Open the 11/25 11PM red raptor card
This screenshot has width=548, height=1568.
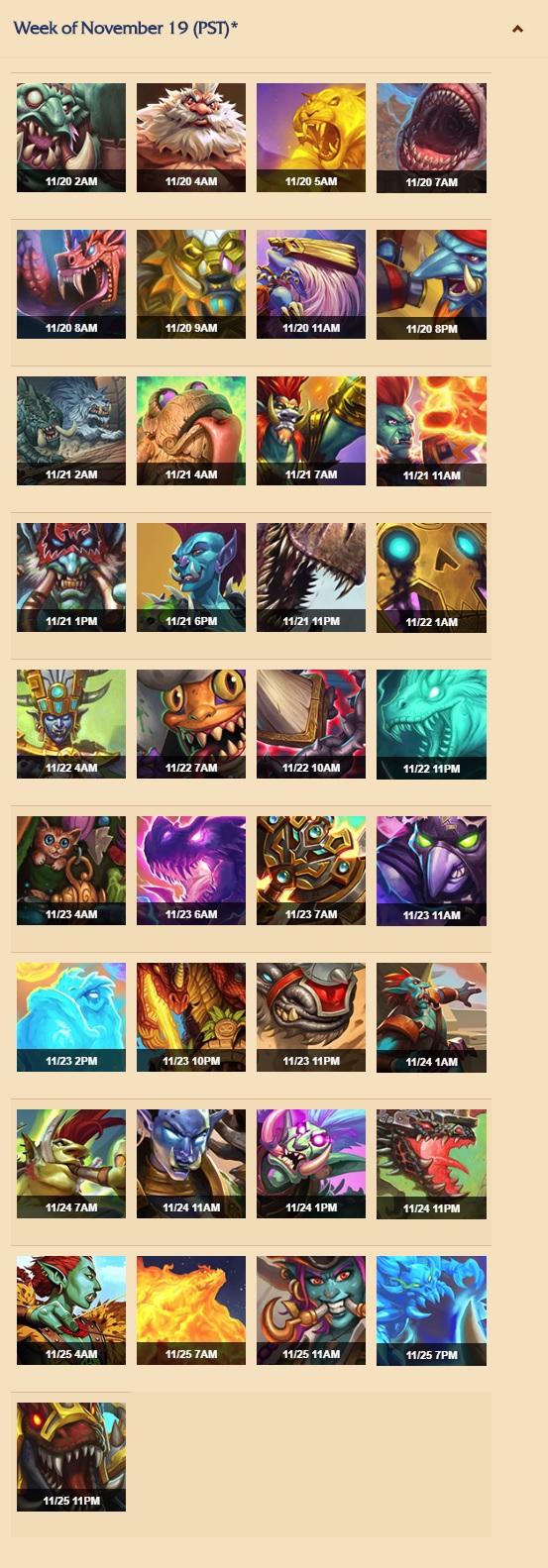pos(71,1457)
